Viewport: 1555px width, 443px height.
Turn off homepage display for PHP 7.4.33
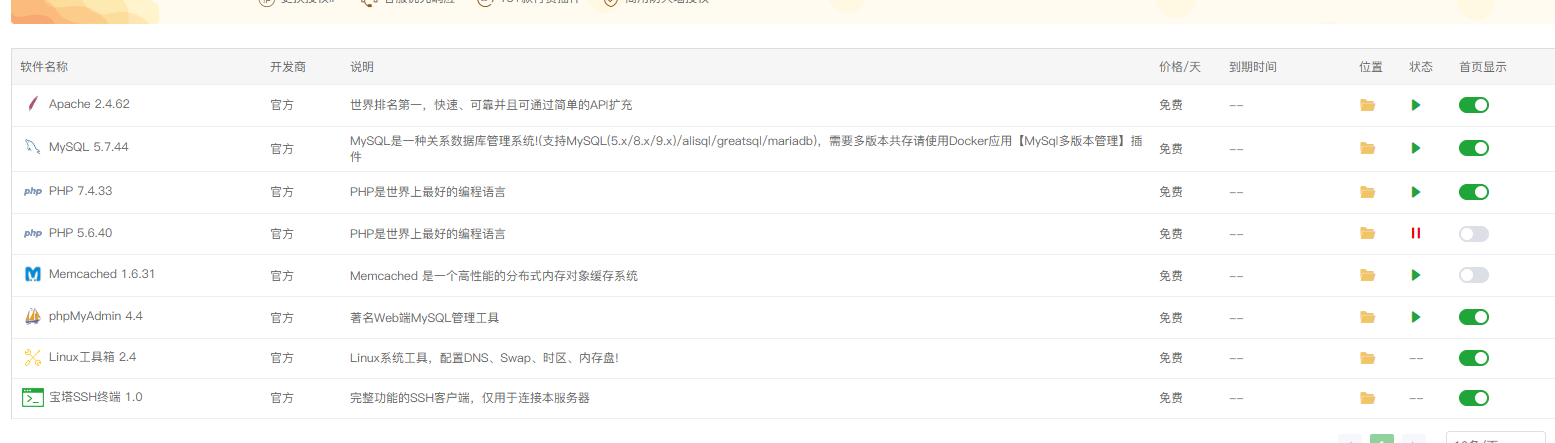(1474, 192)
